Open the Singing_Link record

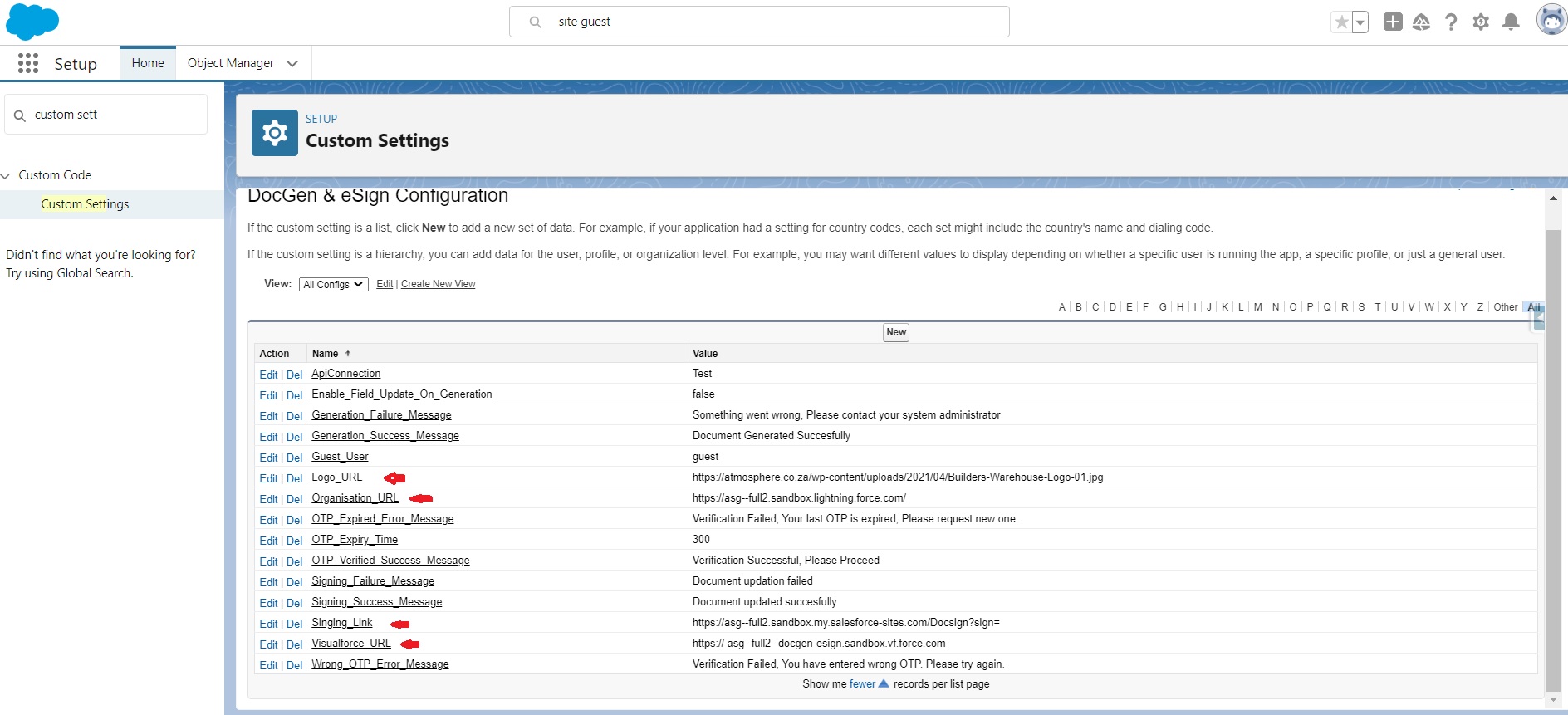pyautogui.click(x=342, y=623)
